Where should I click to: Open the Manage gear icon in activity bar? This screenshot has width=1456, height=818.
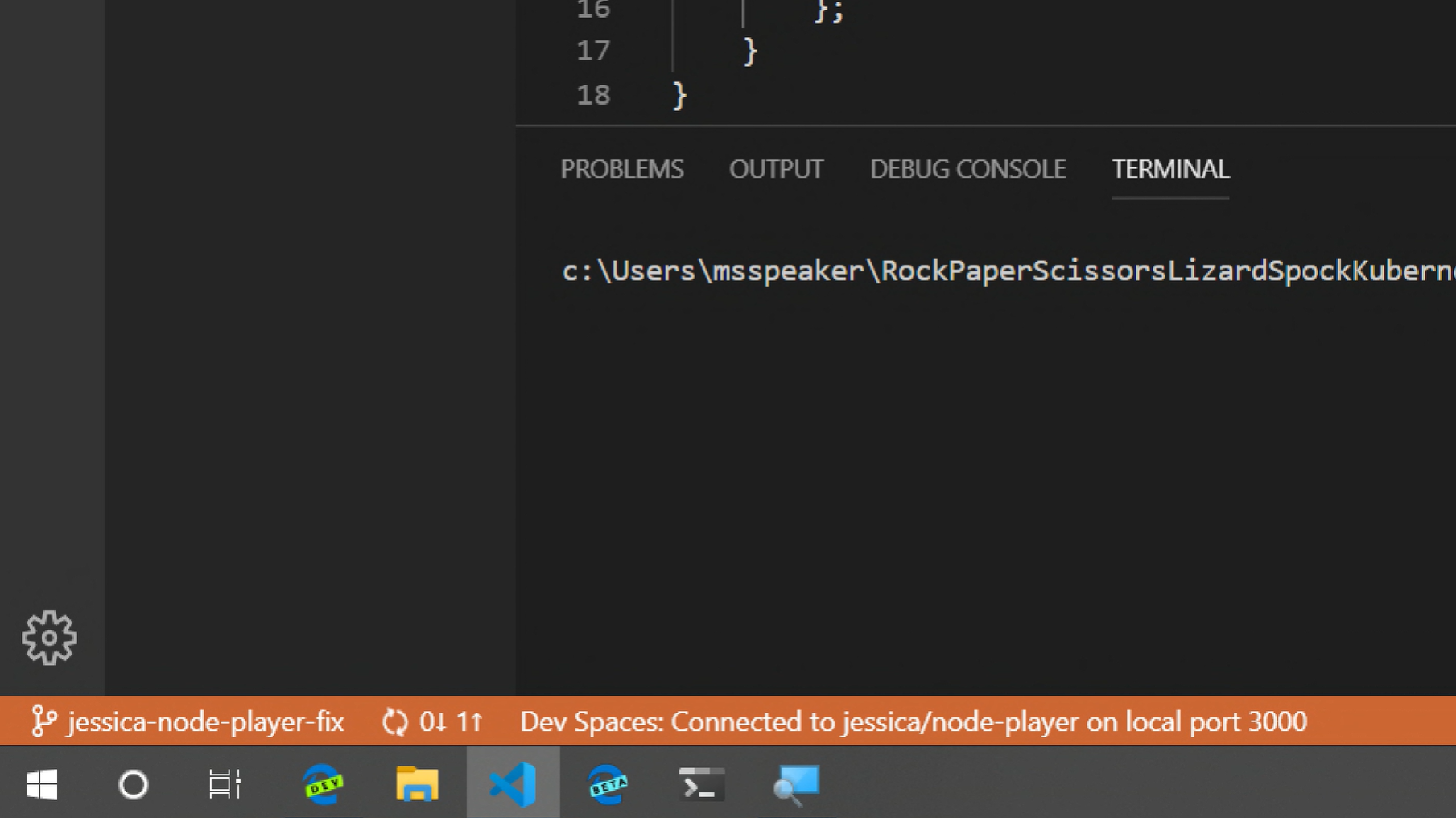click(x=49, y=638)
